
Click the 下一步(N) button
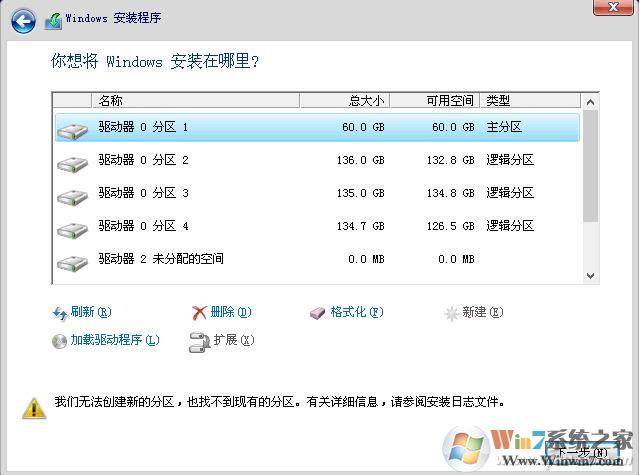[x=582, y=452]
